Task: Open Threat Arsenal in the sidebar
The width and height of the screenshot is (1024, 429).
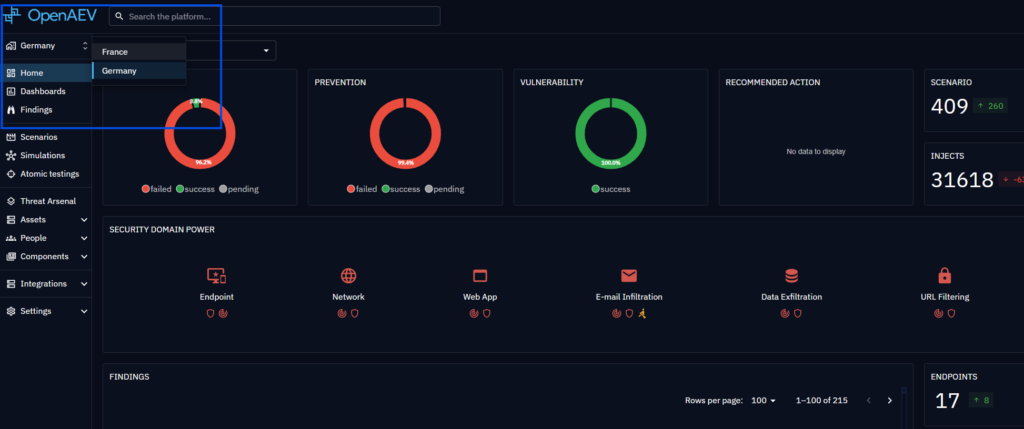Action: [46, 201]
